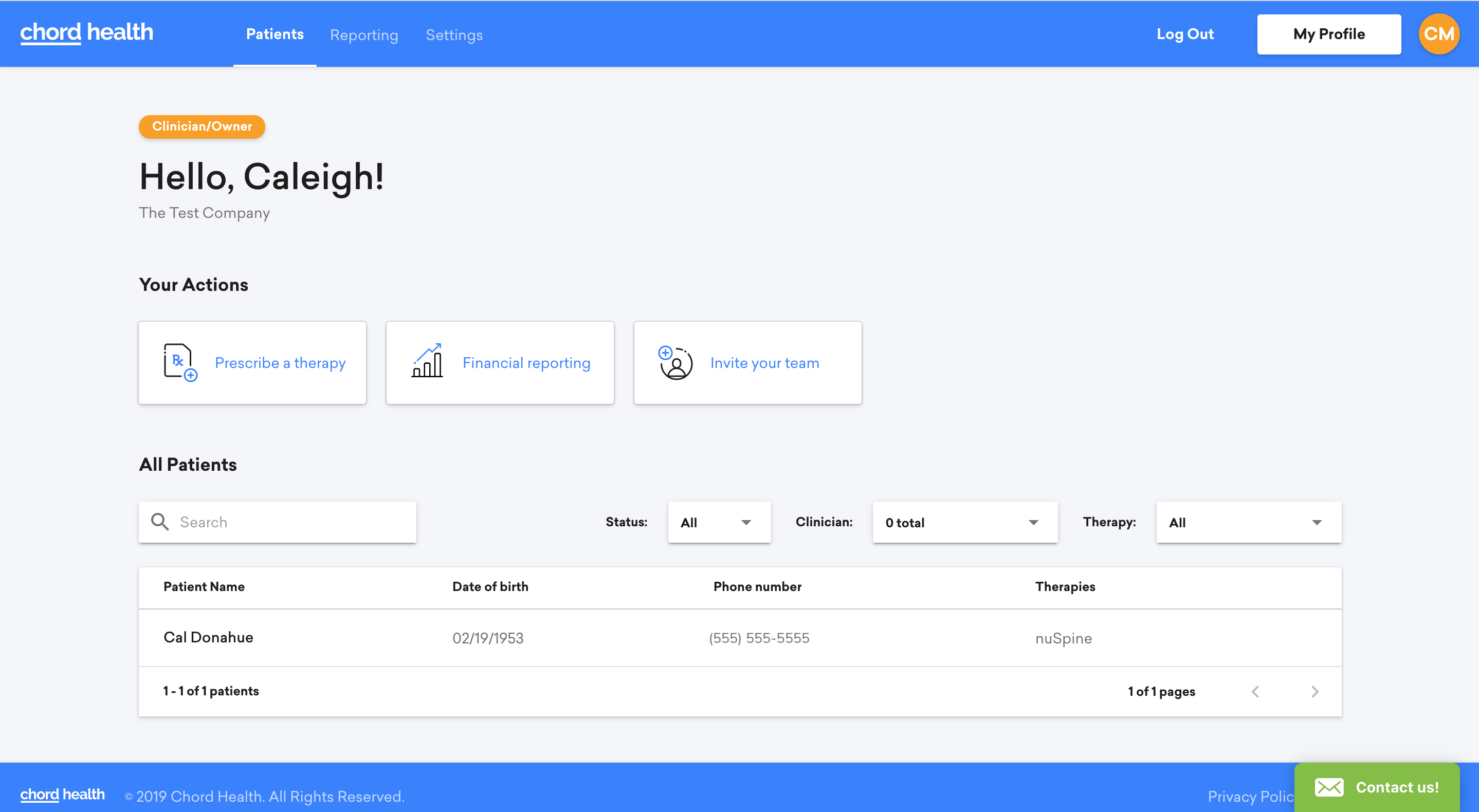Open the Clinician filter showing 0 total
Screen dimensions: 1479x812
point(965,522)
